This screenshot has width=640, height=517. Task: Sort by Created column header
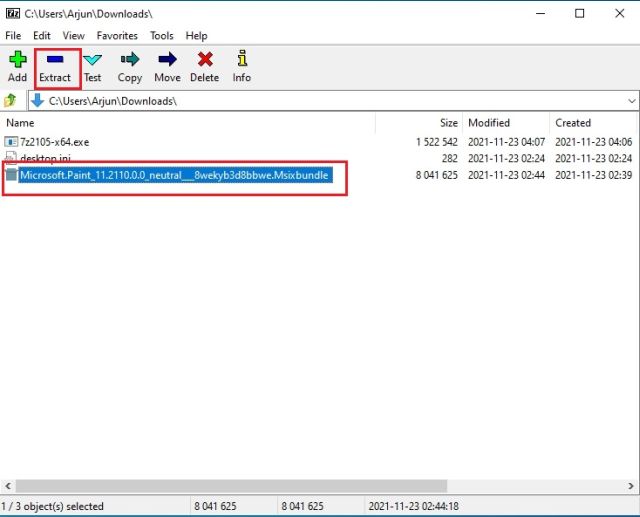click(x=594, y=123)
